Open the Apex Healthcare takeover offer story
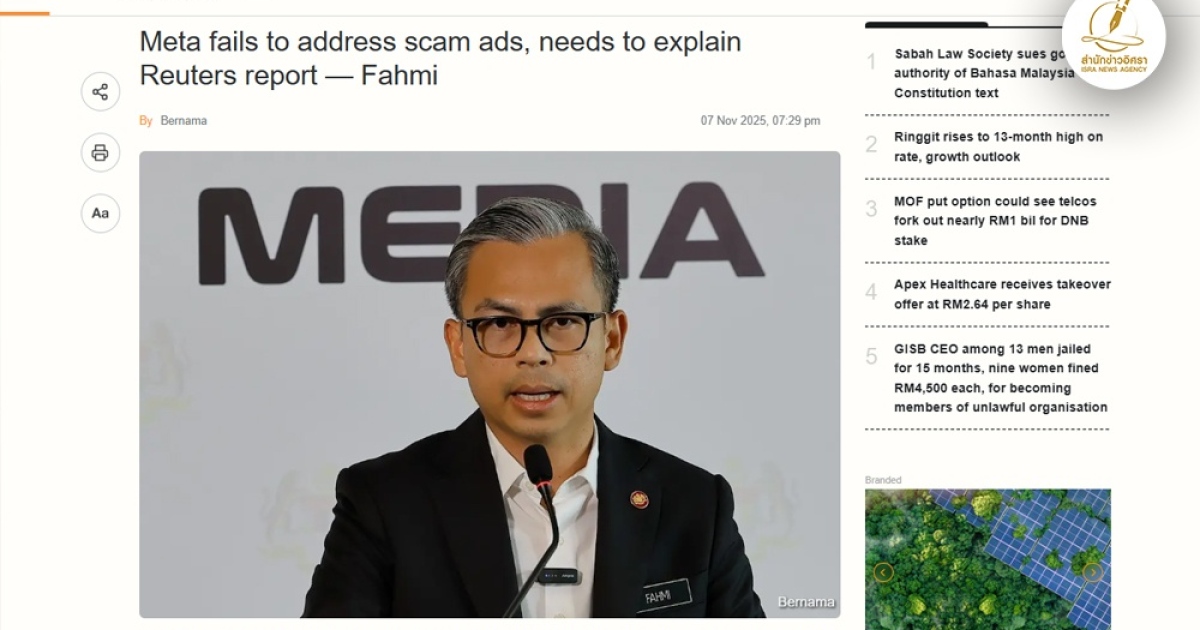Viewport: 1200px width, 630px height. (1002, 294)
